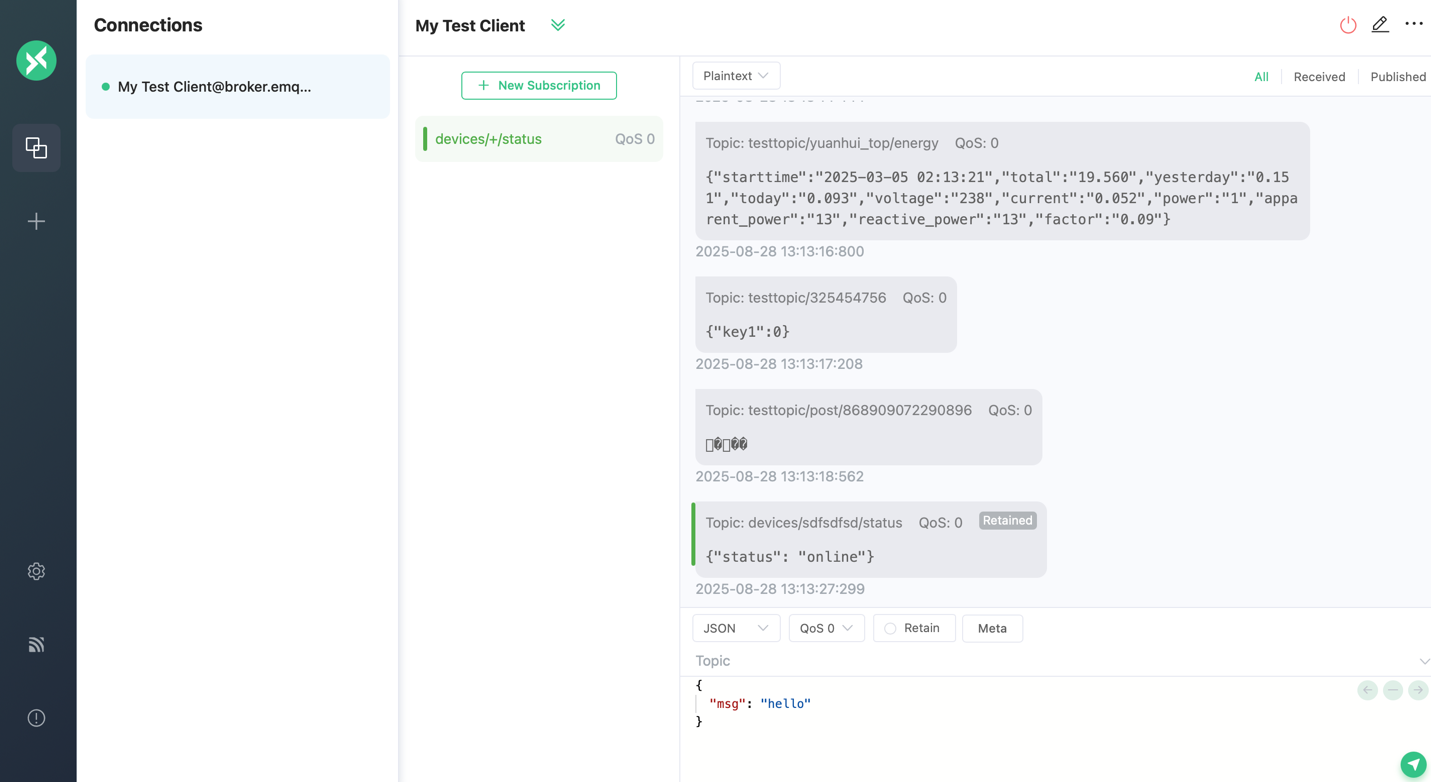This screenshot has width=1431, height=782.
Task: Switch to the Received messages tab
Action: [1319, 77]
